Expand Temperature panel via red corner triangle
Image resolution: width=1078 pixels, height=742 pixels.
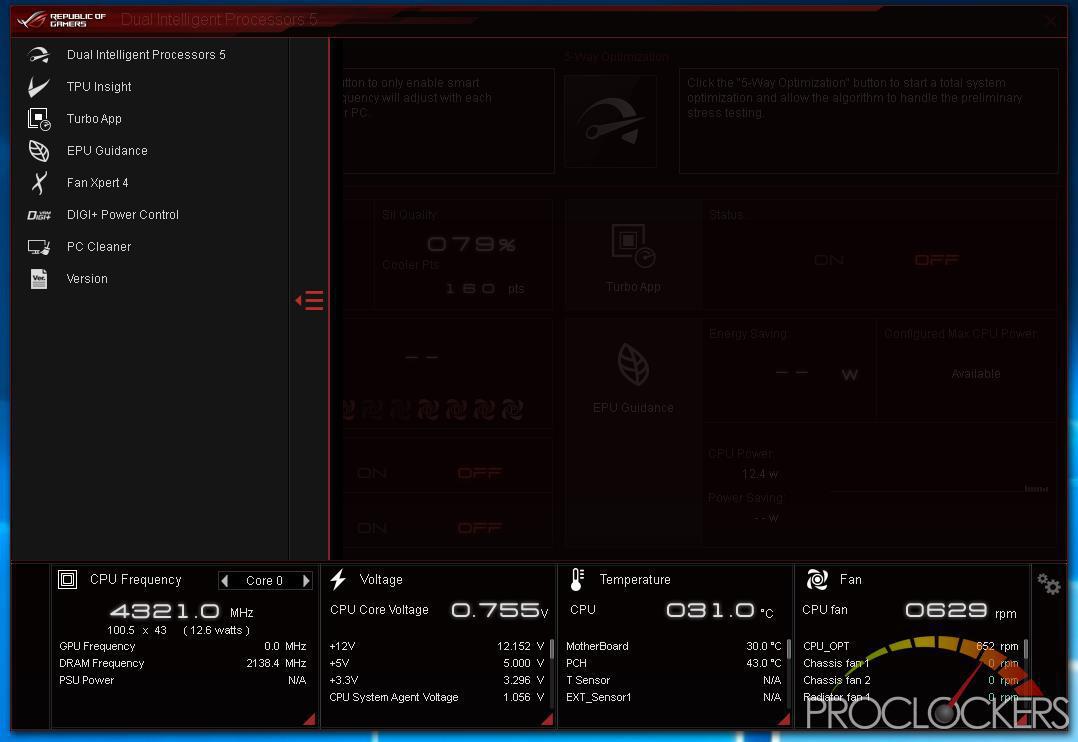[784, 719]
